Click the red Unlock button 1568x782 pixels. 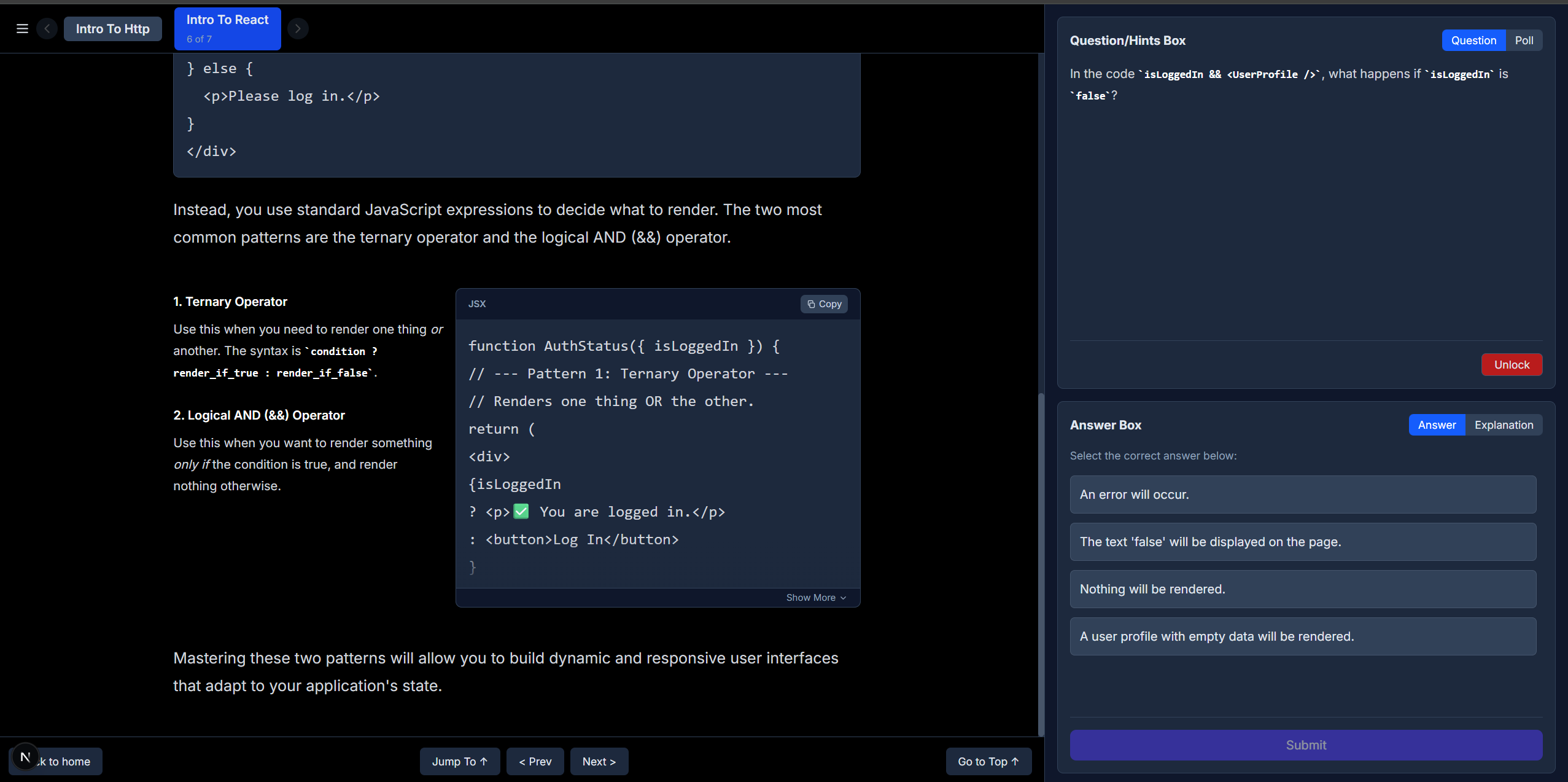point(1512,365)
